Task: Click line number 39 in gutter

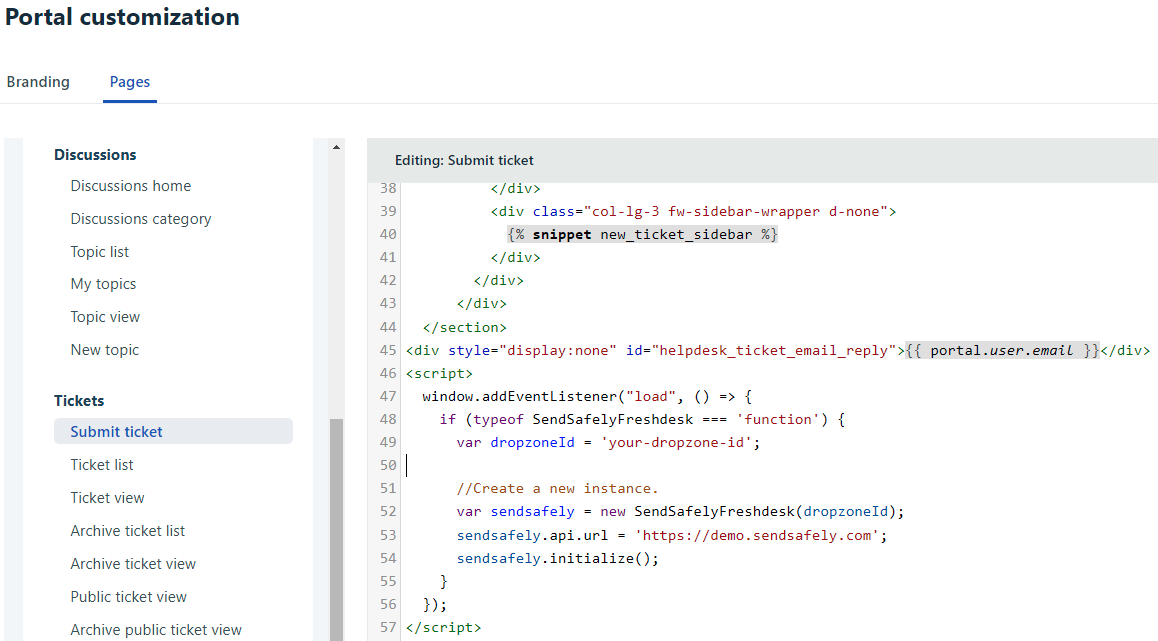Action: point(388,211)
